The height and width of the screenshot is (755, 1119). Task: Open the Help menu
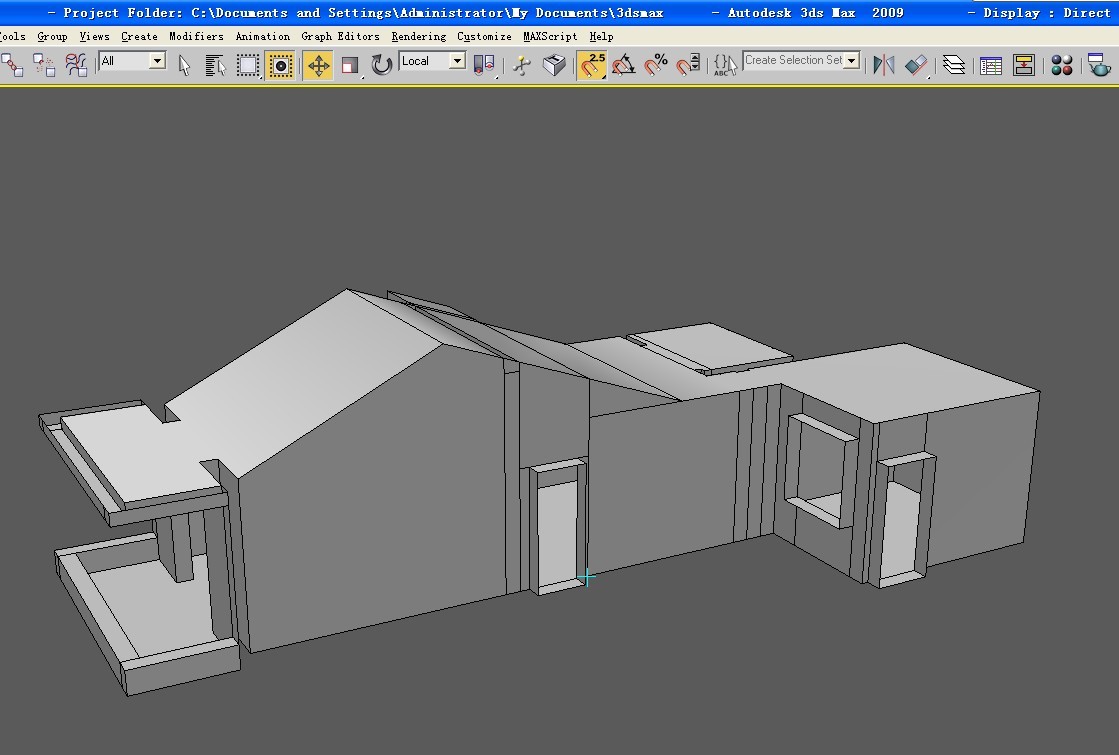coord(601,36)
